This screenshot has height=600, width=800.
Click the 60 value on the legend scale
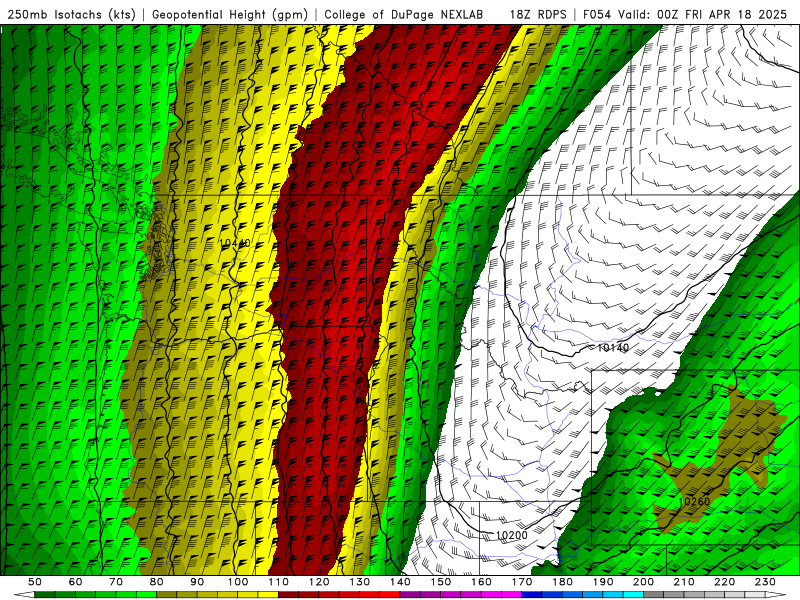75,582
